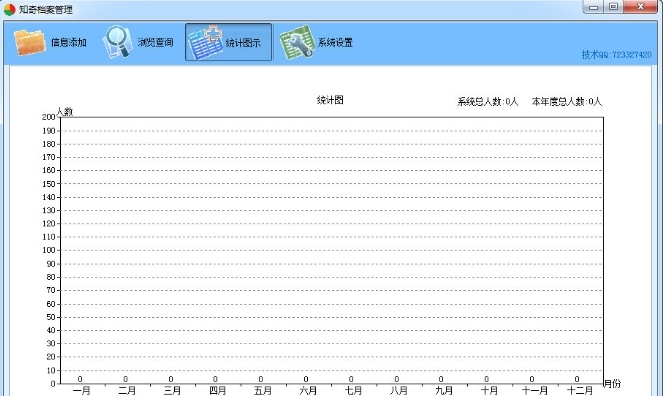Click the 二月 axis label

127,391
